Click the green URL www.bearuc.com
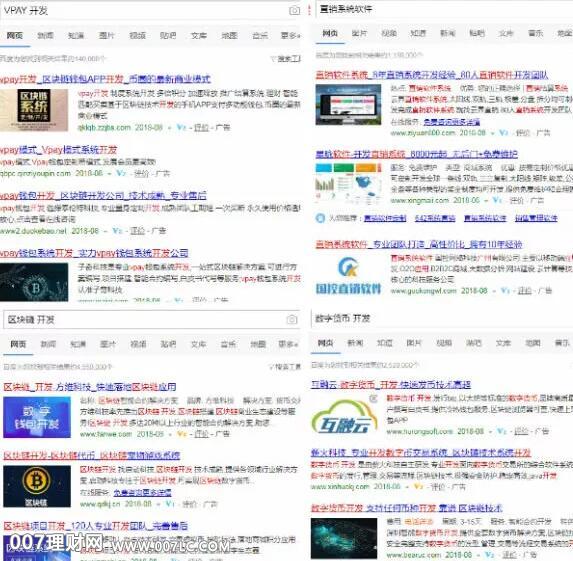573x561 pixels. [x=413, y=555]
